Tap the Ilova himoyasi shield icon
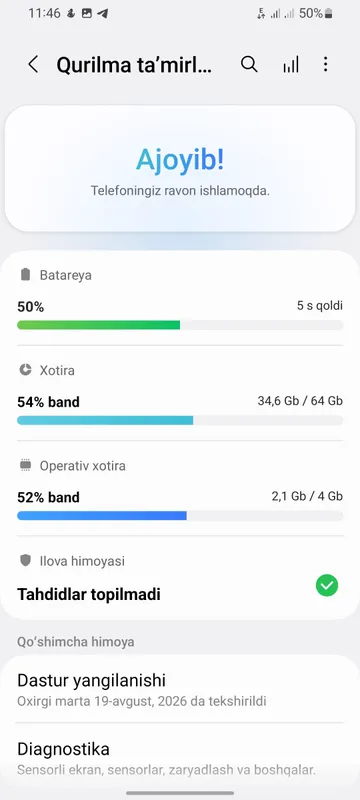 tap(25, 561)
